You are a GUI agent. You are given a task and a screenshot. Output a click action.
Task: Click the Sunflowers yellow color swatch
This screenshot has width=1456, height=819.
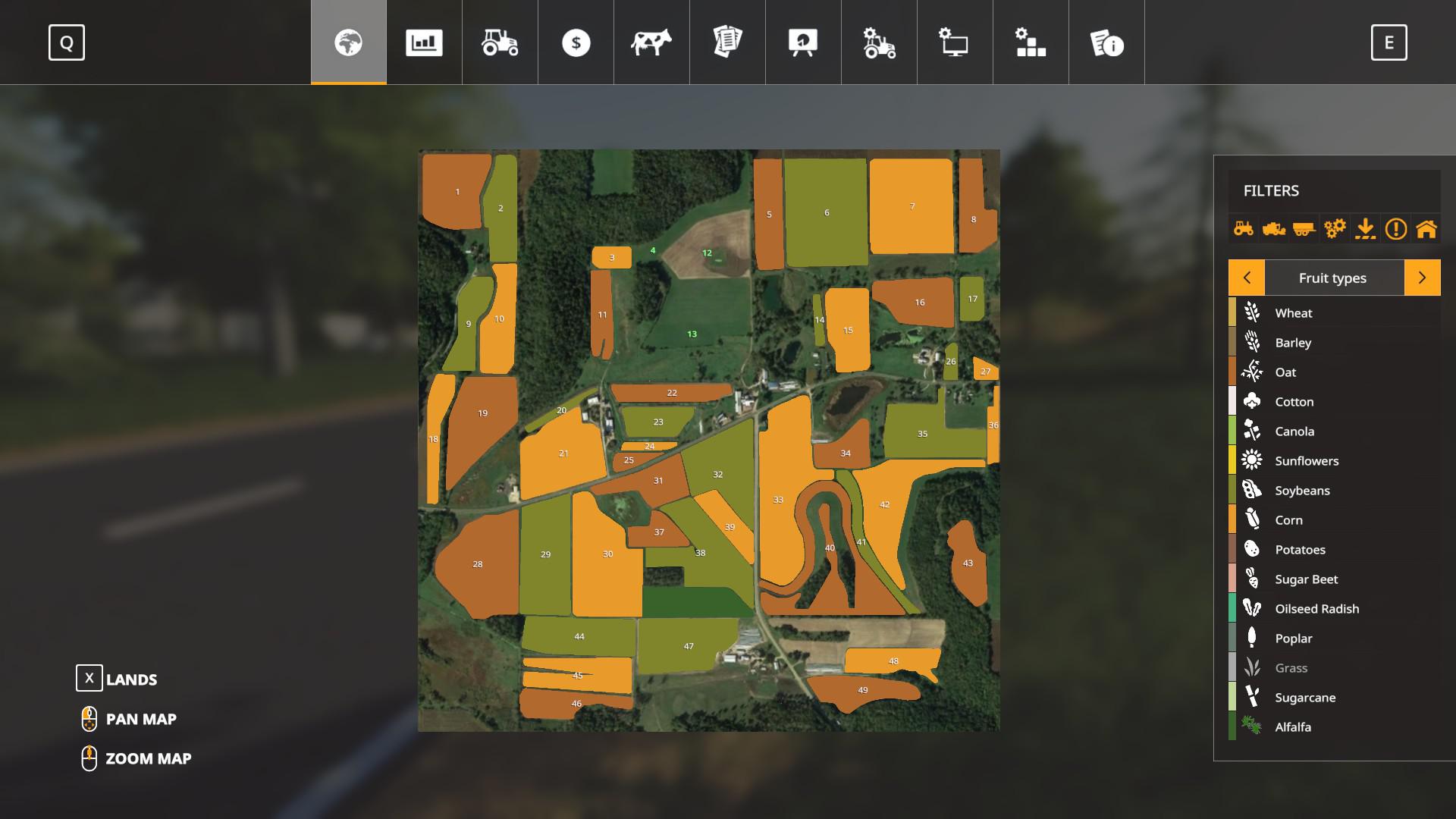point(1232,460)
